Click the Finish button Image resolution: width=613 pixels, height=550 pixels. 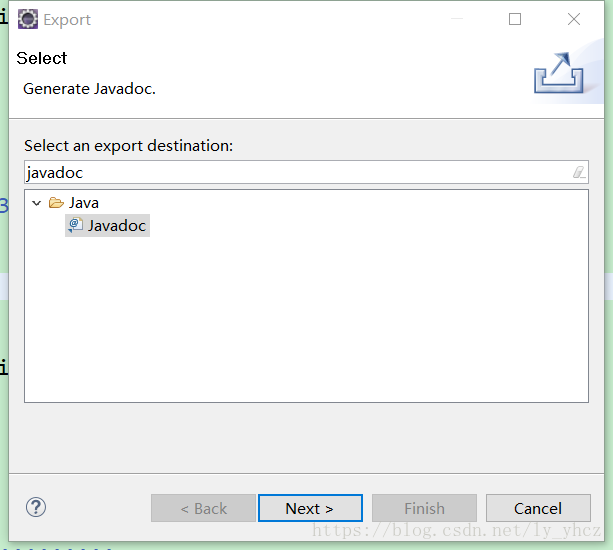(424, 508)
